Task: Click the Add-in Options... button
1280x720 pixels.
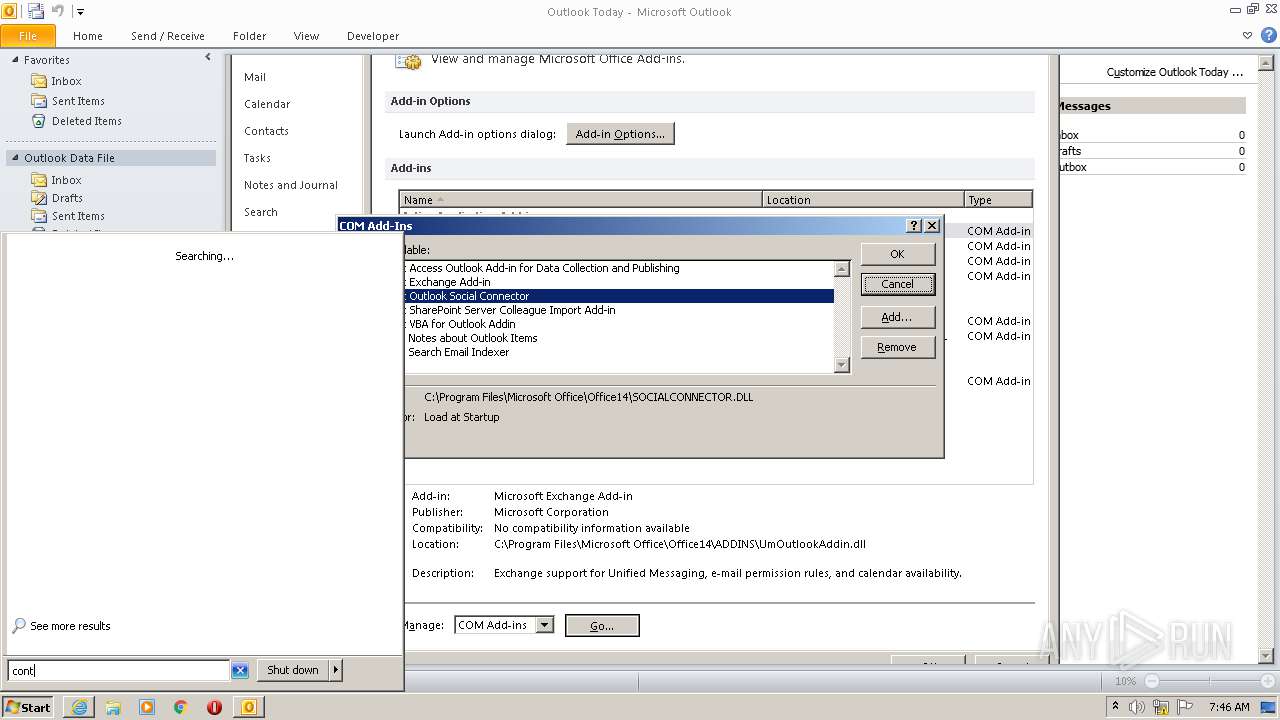Action: [x=620, y=134]
